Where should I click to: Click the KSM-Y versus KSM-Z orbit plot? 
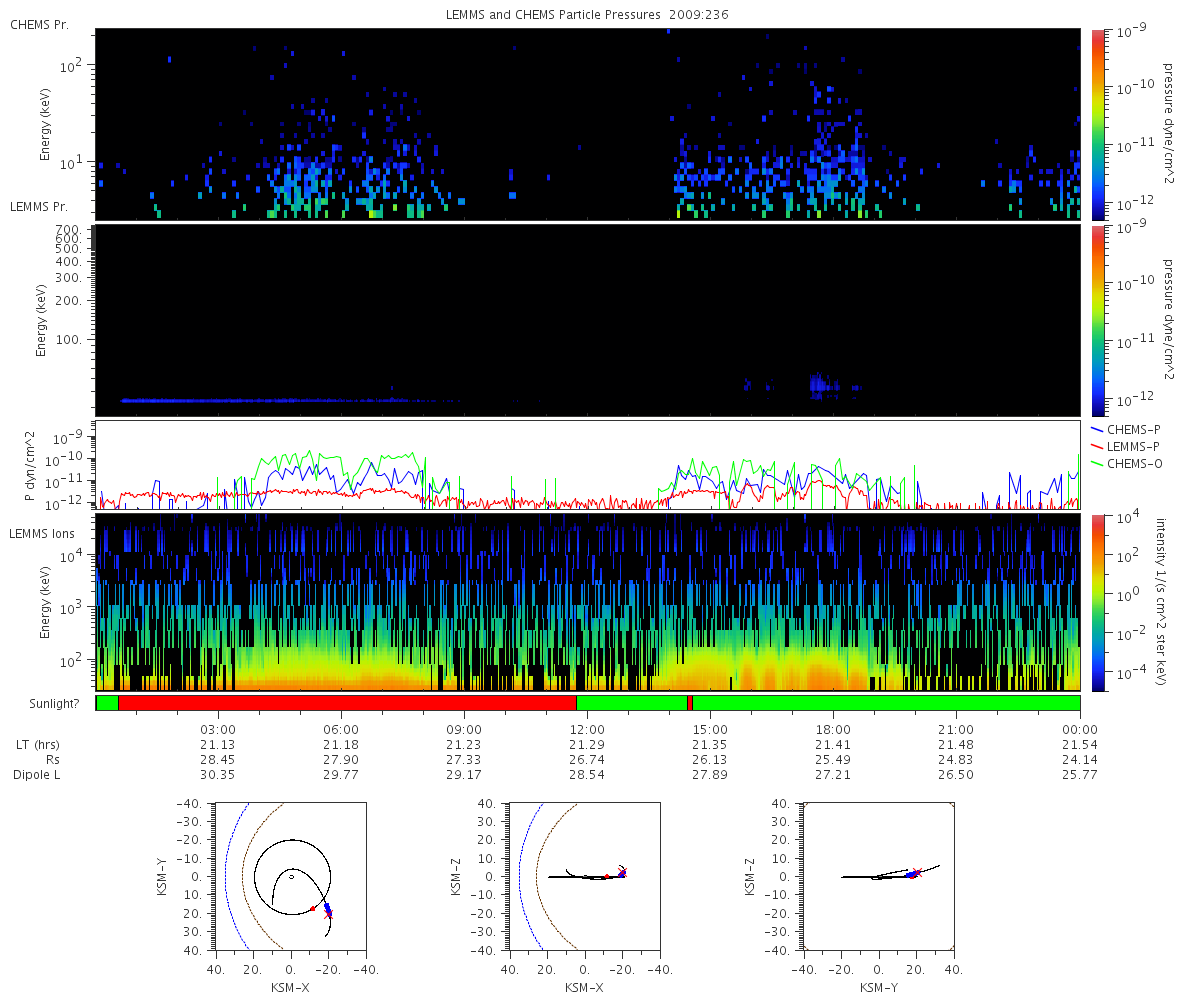pos(878,876)
